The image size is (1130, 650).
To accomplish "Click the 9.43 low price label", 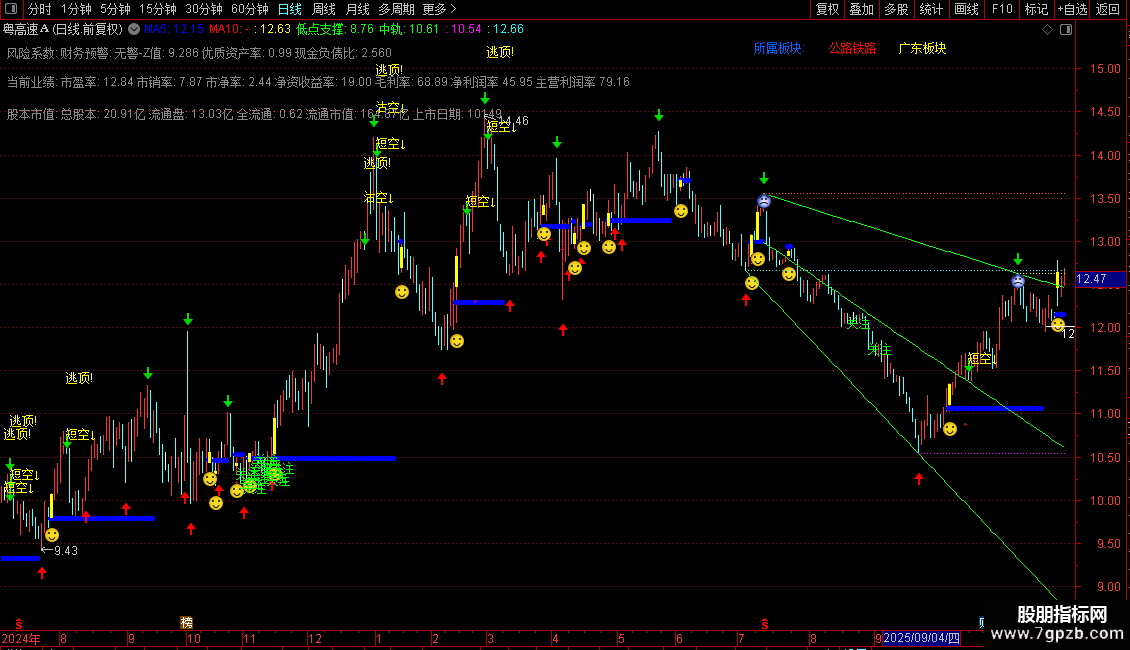I will point(66,551).
